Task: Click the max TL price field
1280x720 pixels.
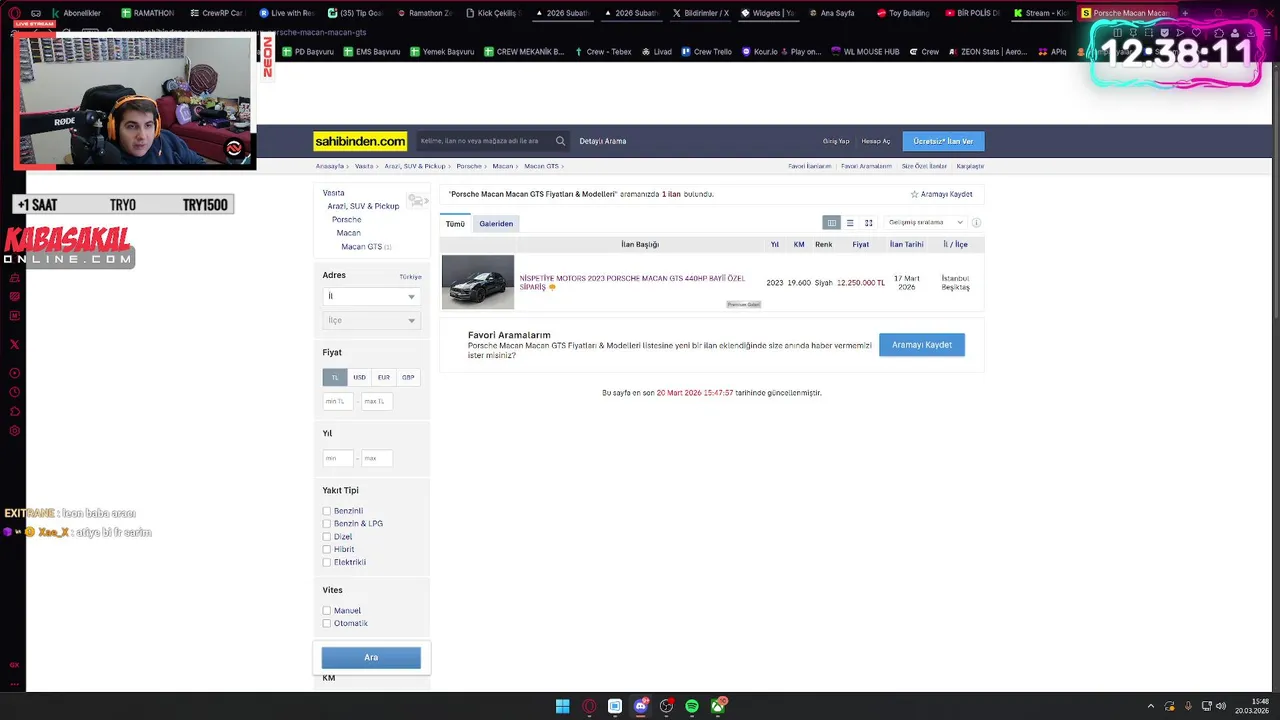Action: [377, 401]
